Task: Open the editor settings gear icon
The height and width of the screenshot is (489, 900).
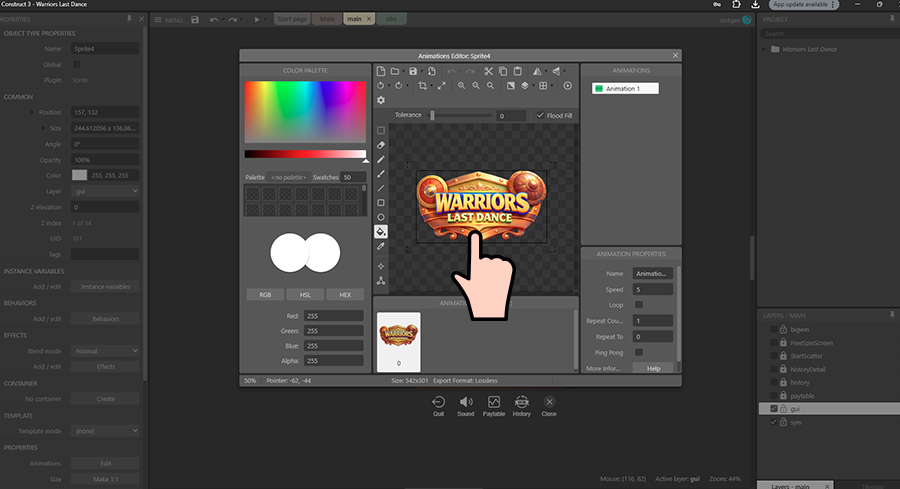Action: tap(381, 100)
